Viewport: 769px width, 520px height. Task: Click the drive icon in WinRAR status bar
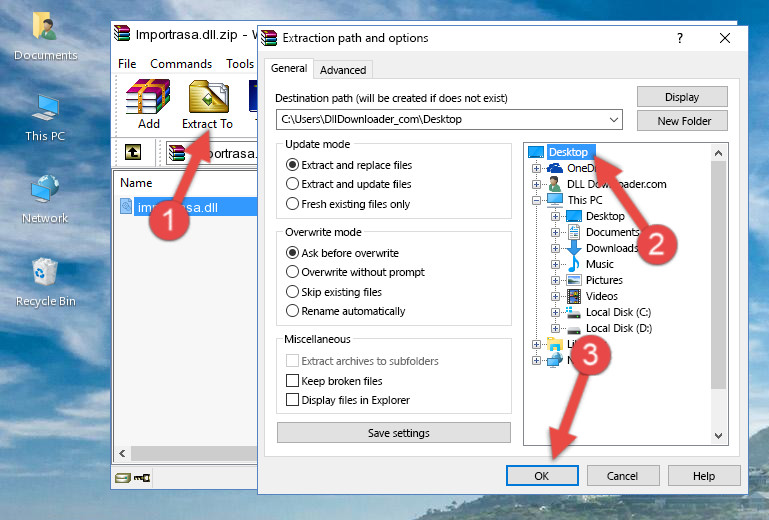tap(122, 477)
